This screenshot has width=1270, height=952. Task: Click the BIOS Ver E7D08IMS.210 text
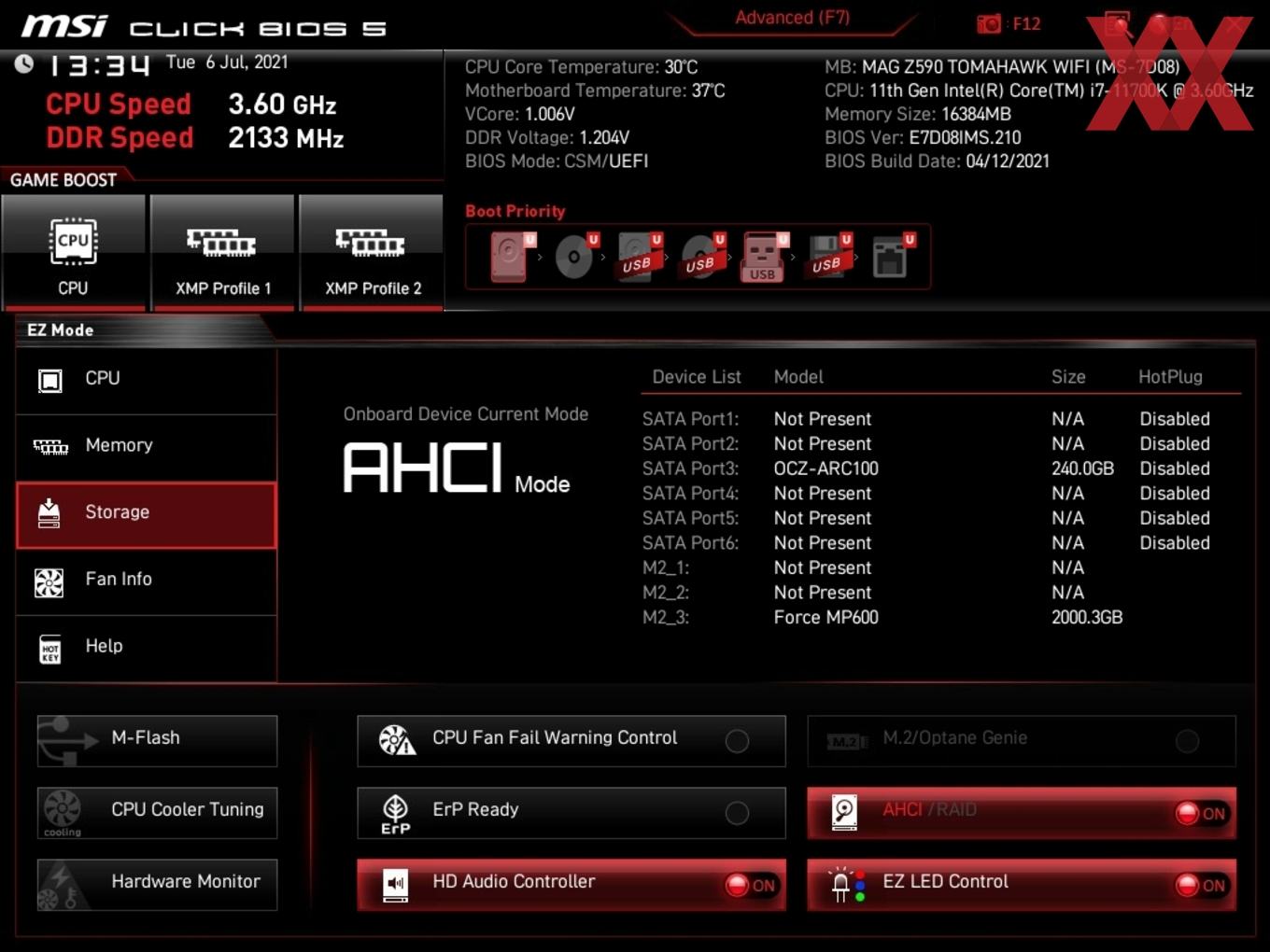[923, 138]
